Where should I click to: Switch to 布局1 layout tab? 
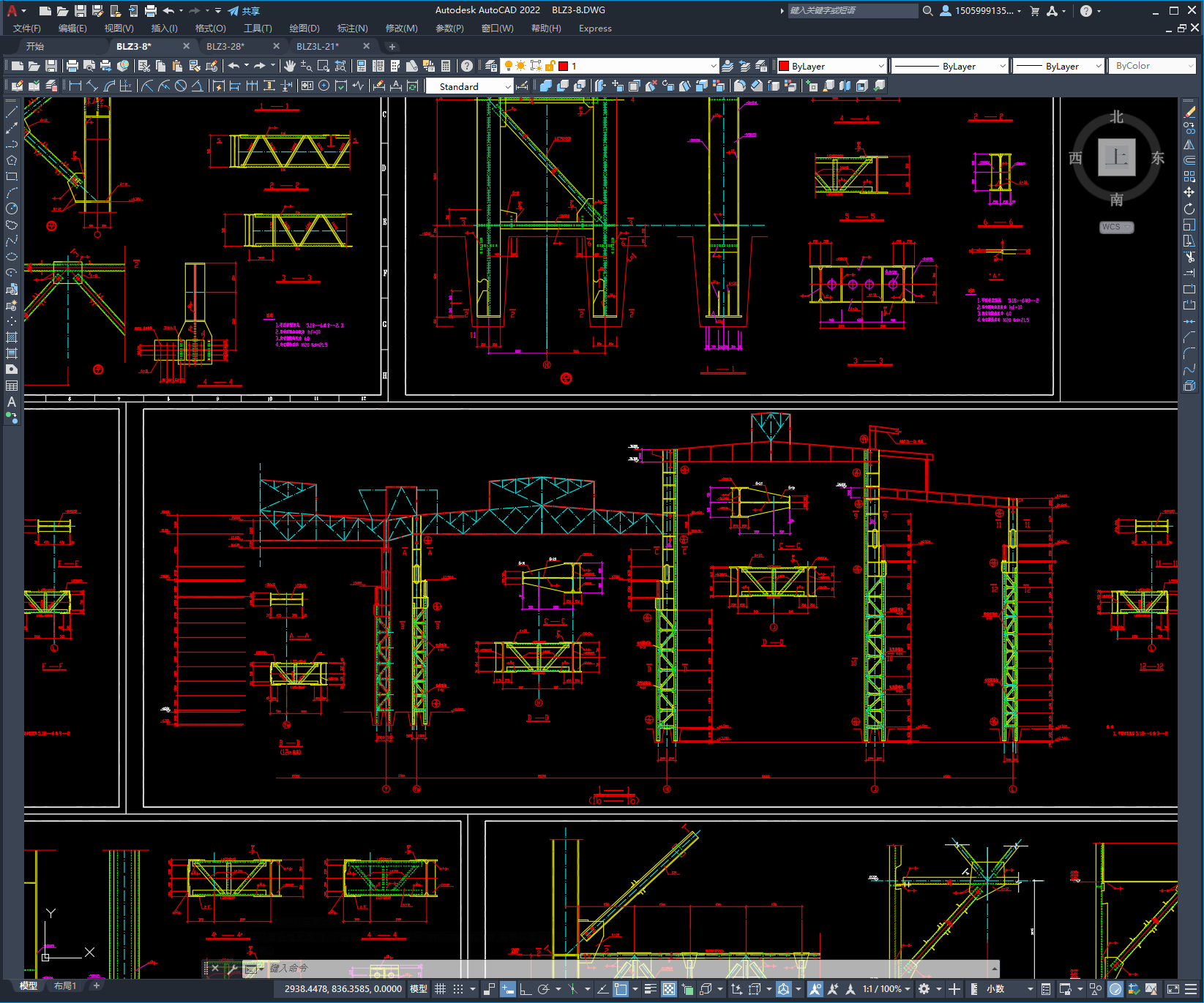click(x=65, y=985)
